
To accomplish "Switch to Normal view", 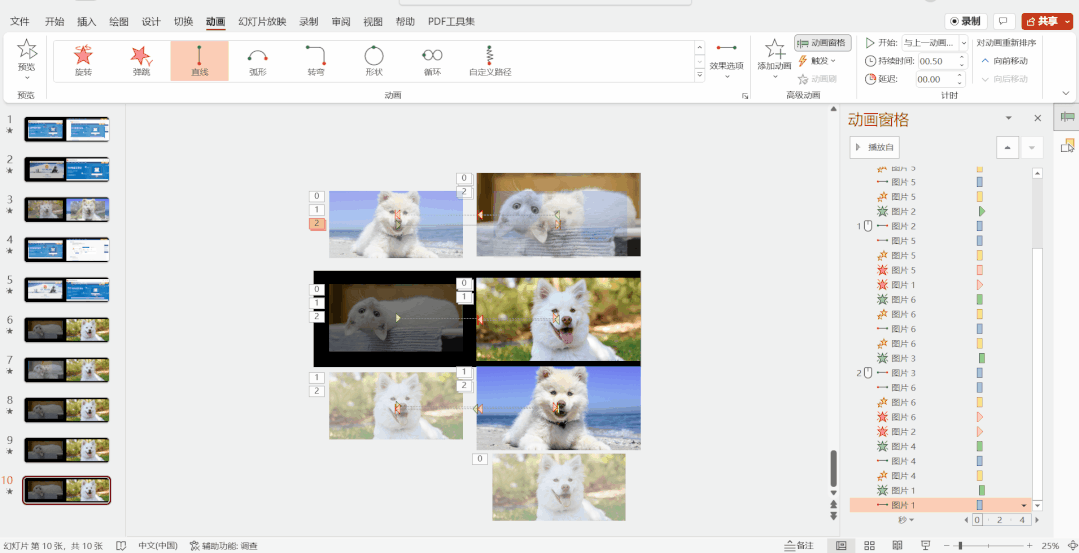I will pyautogui.click(x=841, y=545).
